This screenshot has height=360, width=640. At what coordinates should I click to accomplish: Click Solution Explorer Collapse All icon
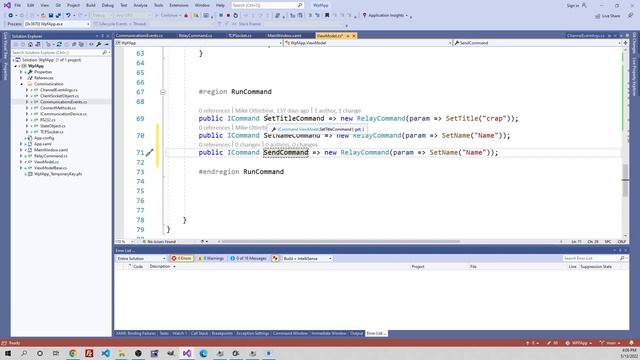click(74, 44)
